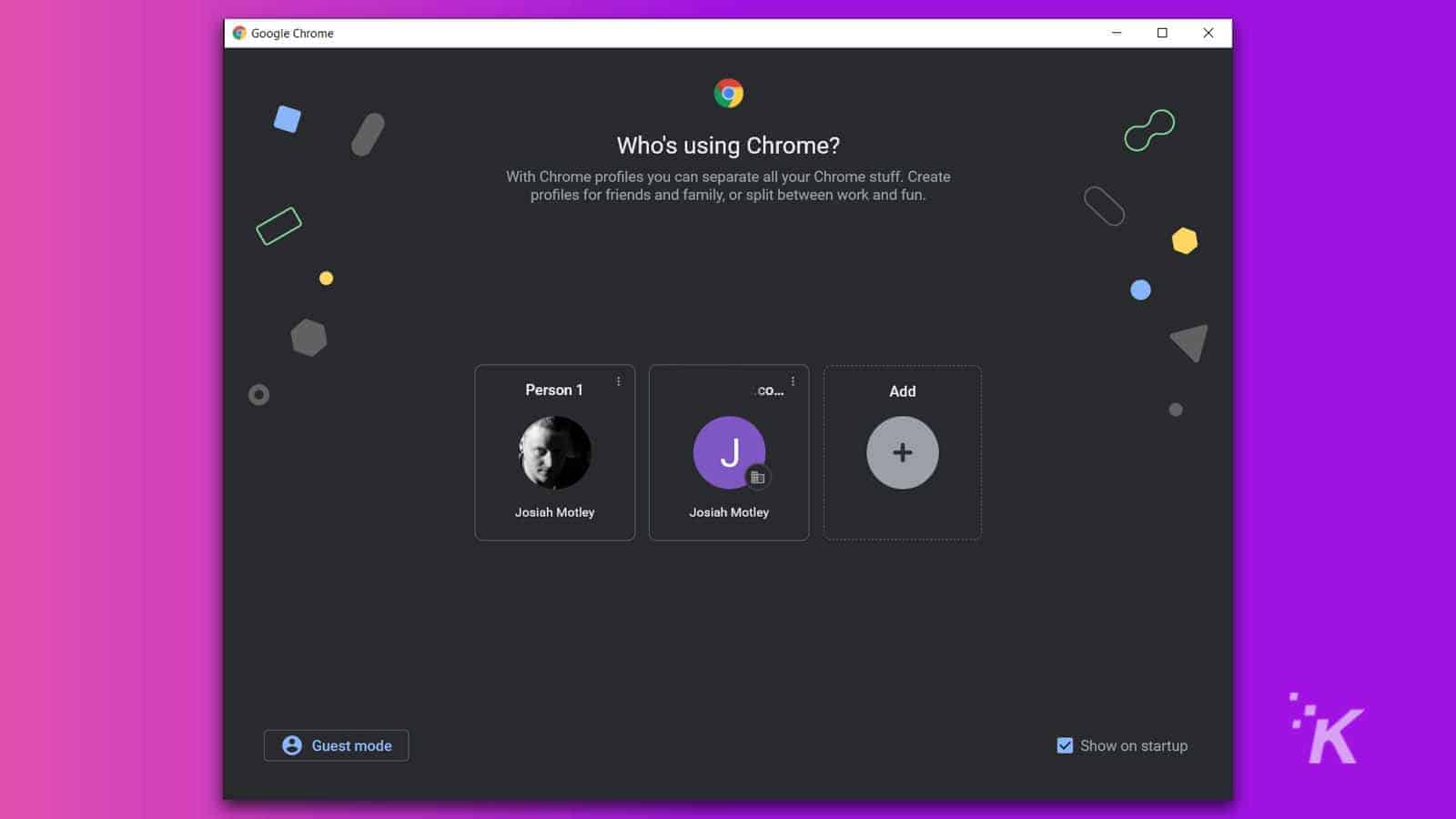Click the Show on startup label text

coord(1133,745)
